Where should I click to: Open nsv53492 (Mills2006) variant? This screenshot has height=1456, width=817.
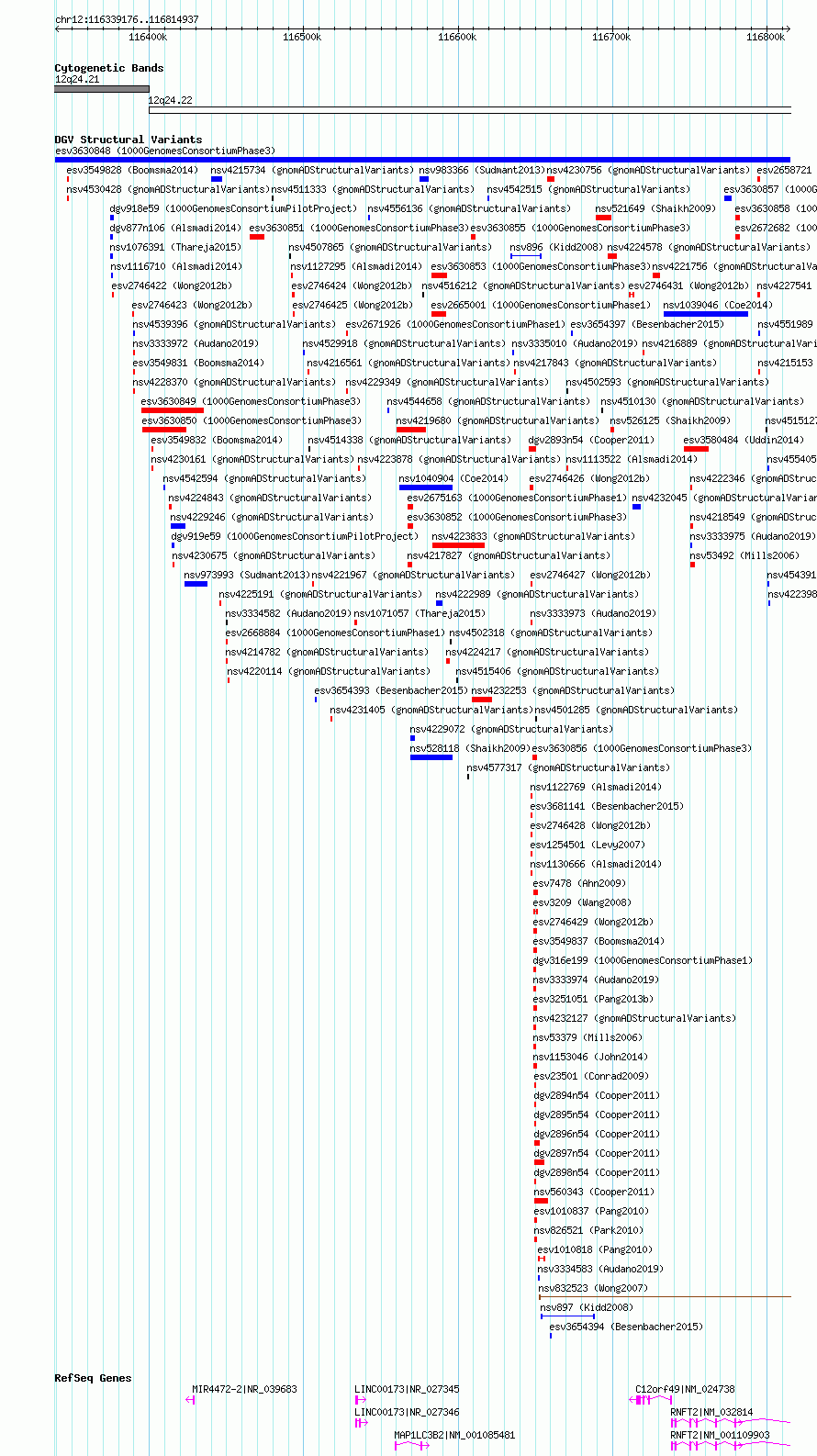pos(745,555)
